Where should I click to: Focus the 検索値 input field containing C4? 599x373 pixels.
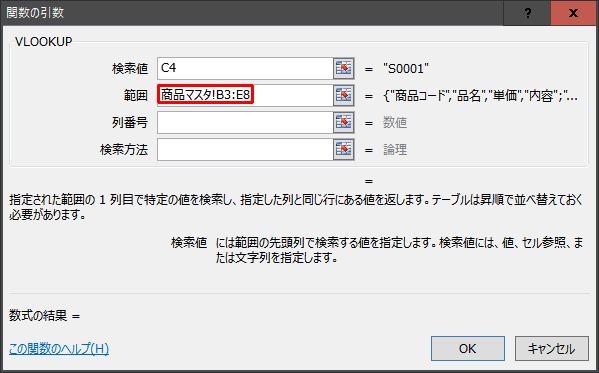click(x=245, y=68)
